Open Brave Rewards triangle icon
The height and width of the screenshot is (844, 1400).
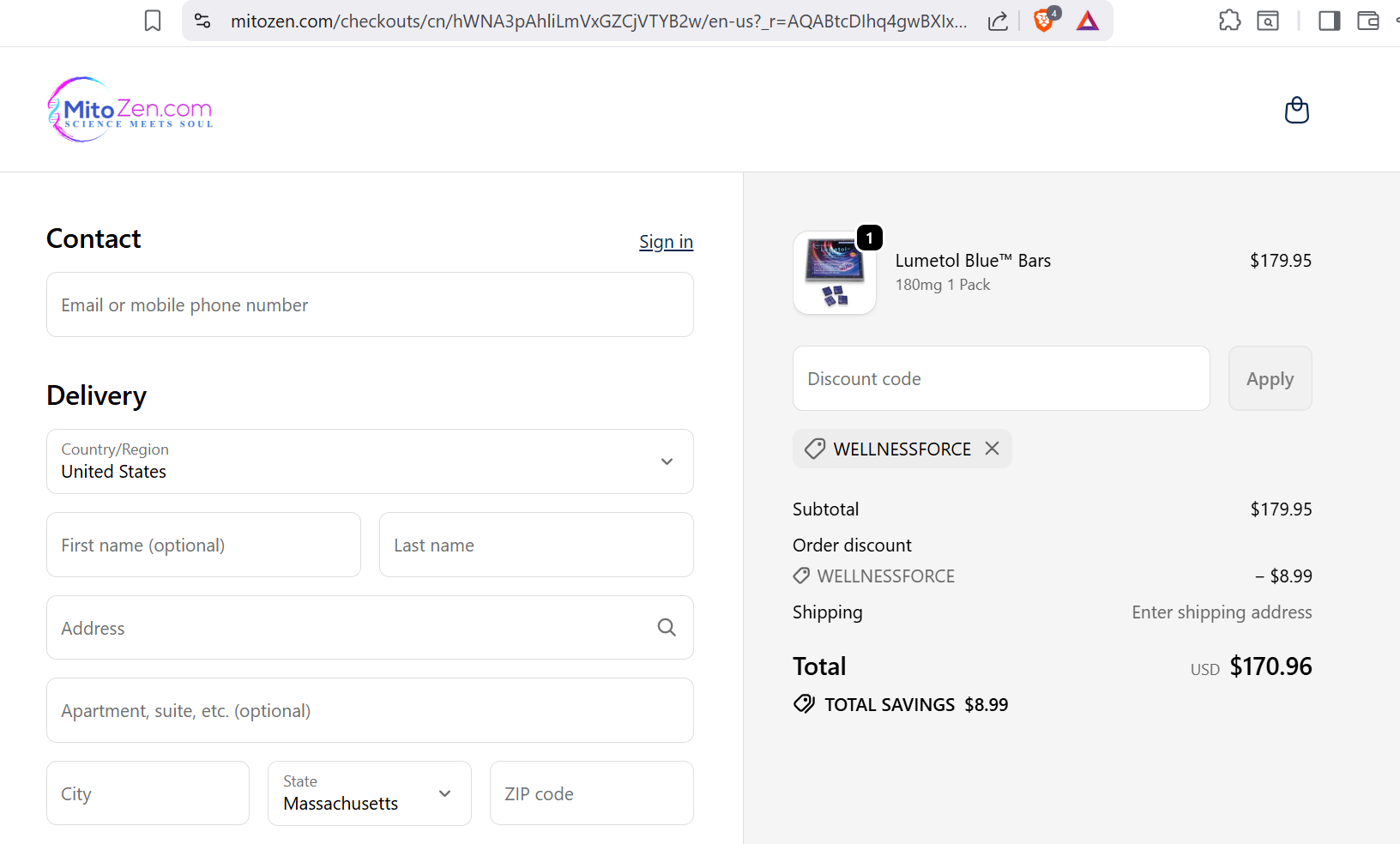pos(1088,21)
